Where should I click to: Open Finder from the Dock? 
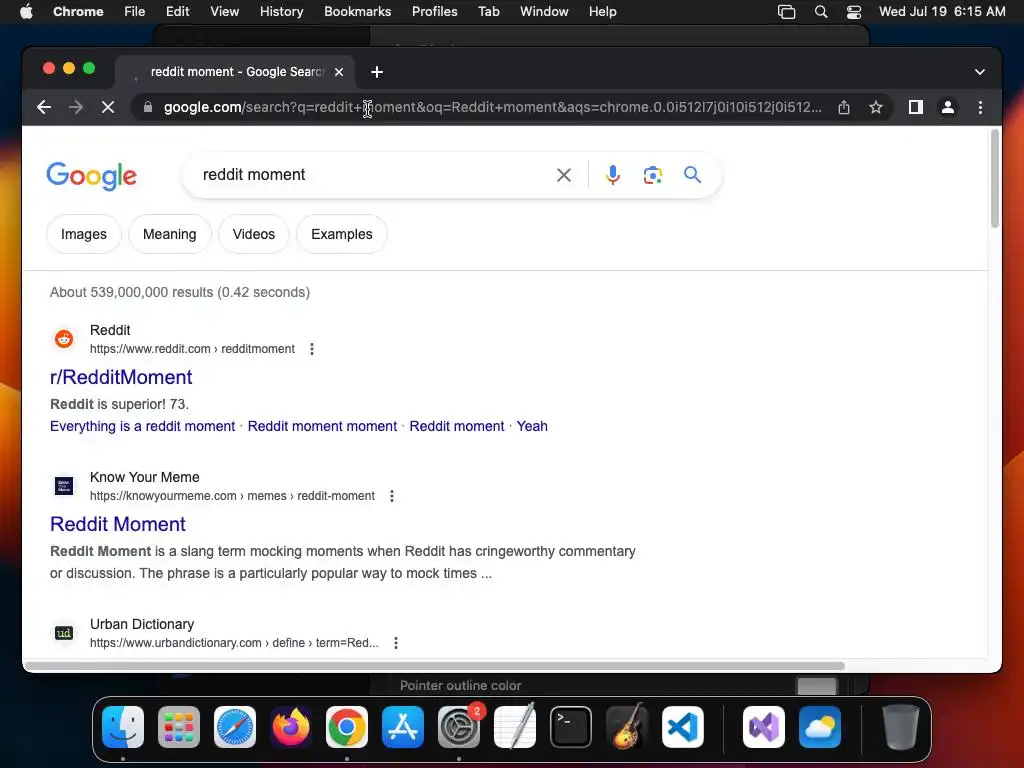coord(123,727)
